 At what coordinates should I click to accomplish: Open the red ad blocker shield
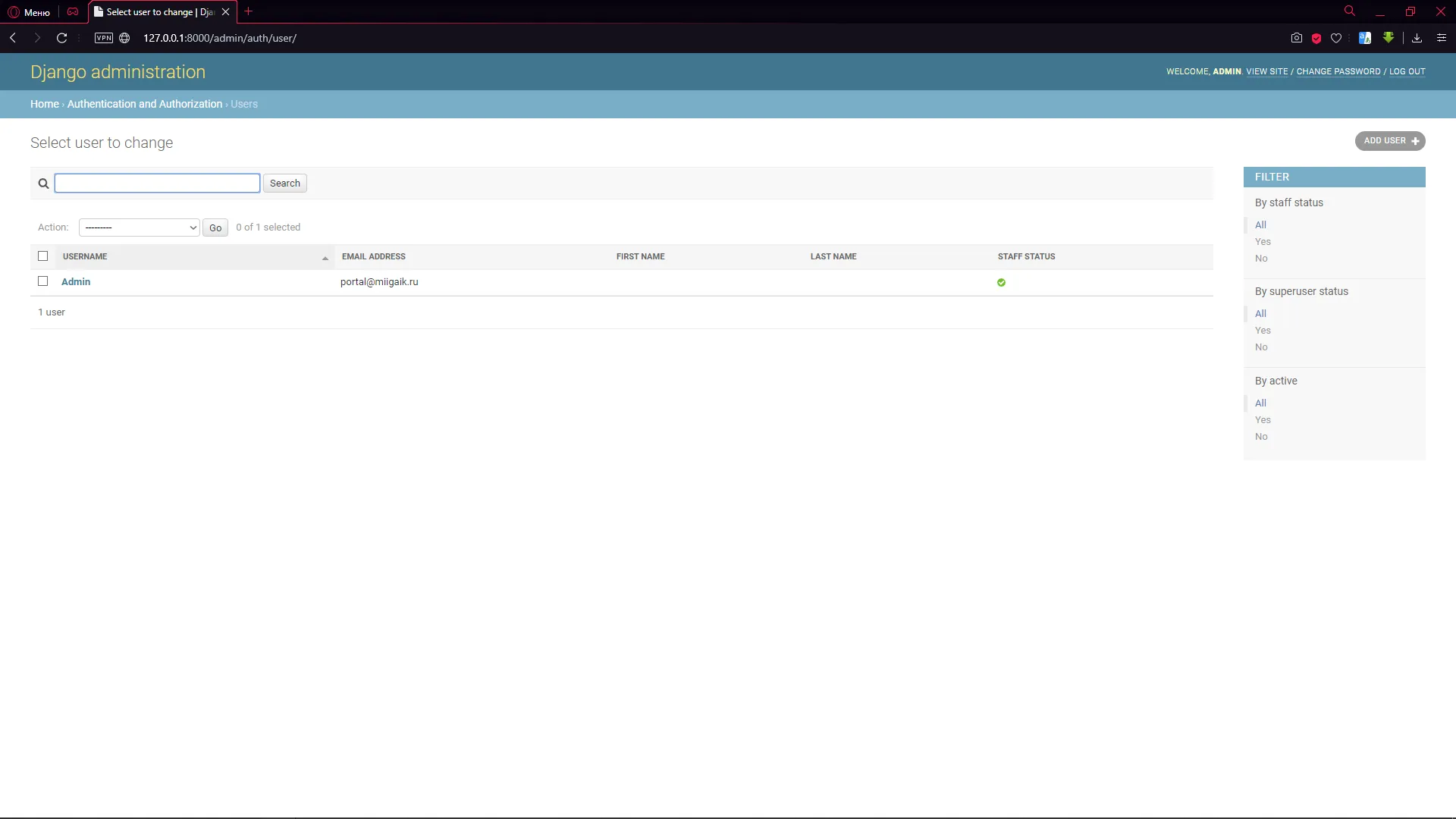click(1316, 38)
